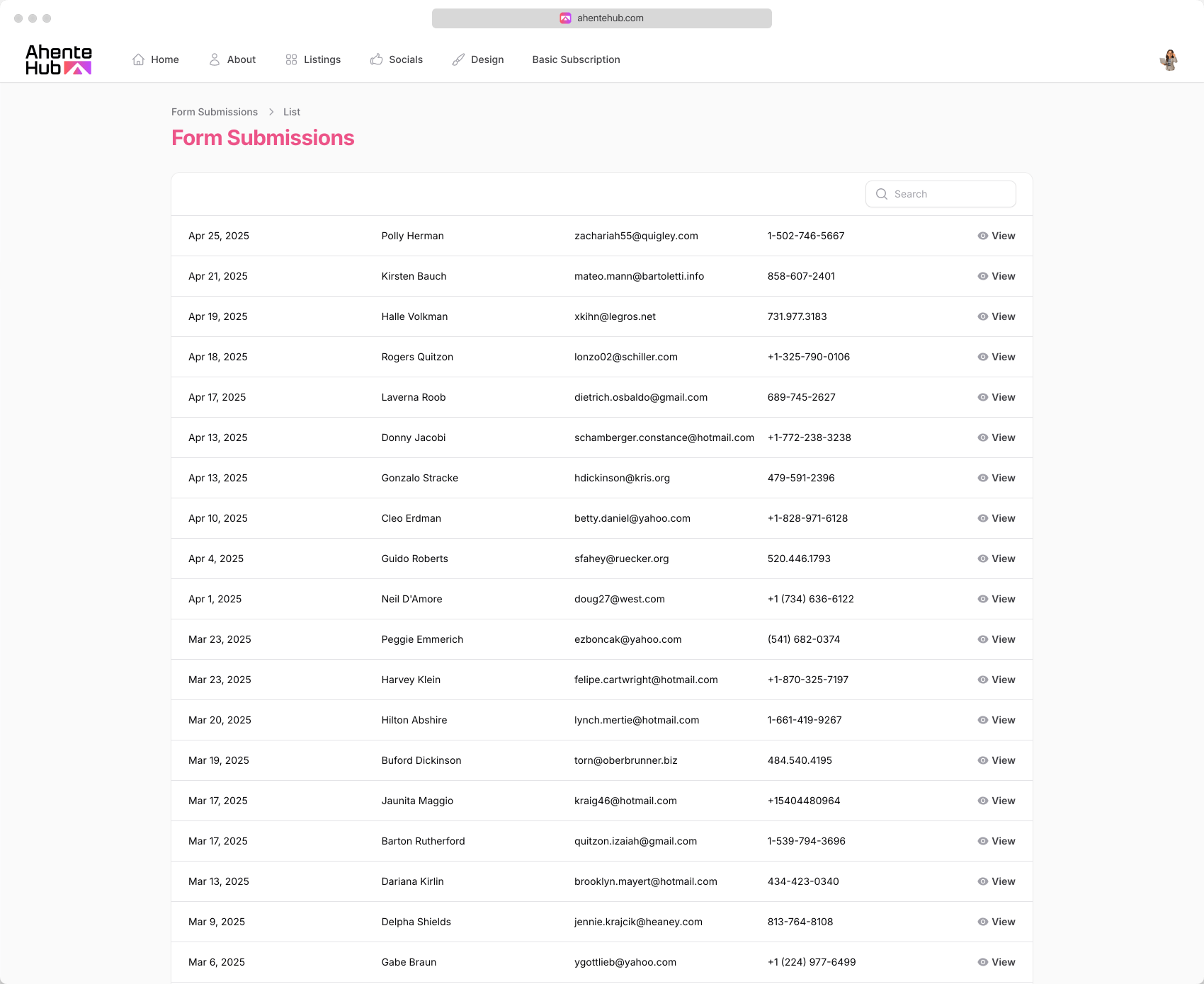This screenshot has width=1204, height=984.
Task: Click the Home house icon
Action: pos(139,59)
